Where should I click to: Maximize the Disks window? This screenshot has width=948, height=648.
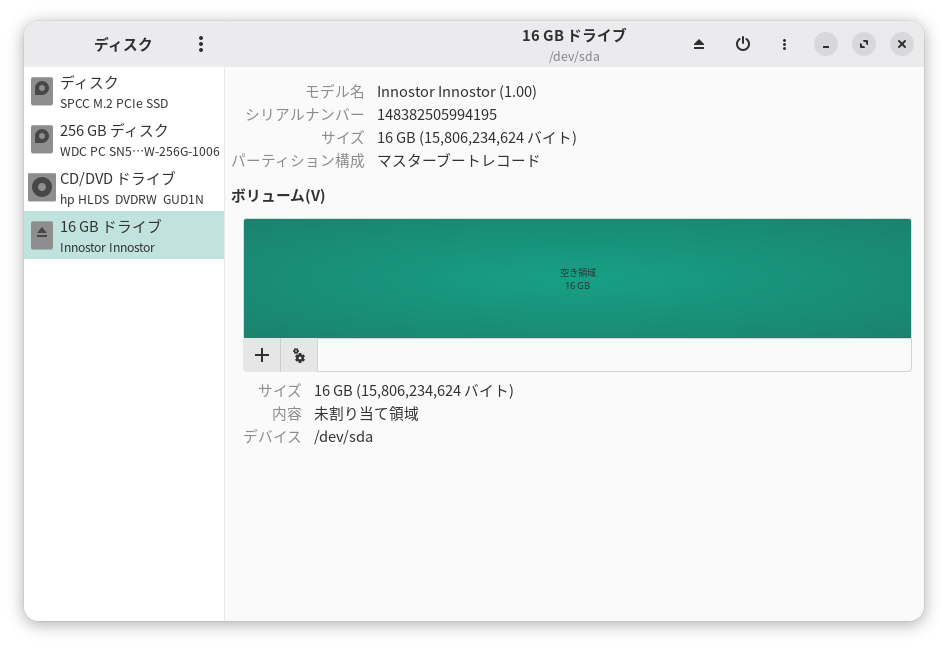863,44
